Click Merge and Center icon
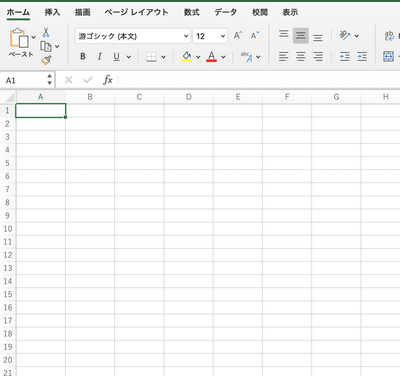Viewport: 400px width, 376px height. click(x=388, y=57)
